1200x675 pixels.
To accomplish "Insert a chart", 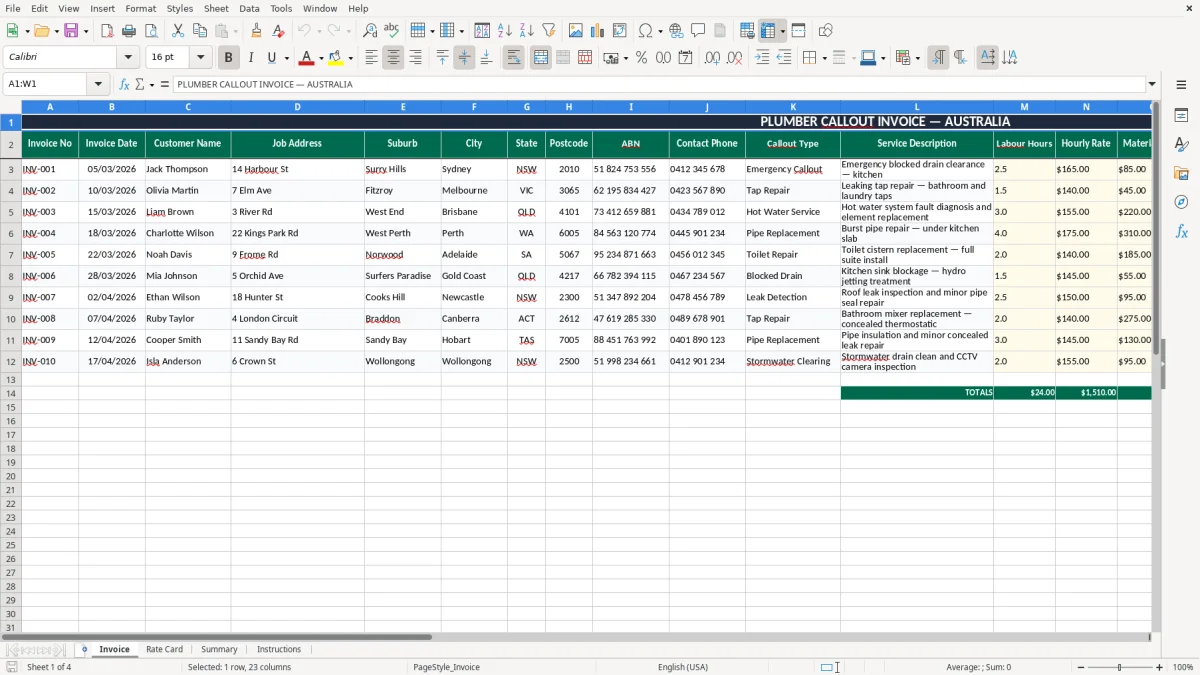I will pyautogui.click(x=598, y=31).
